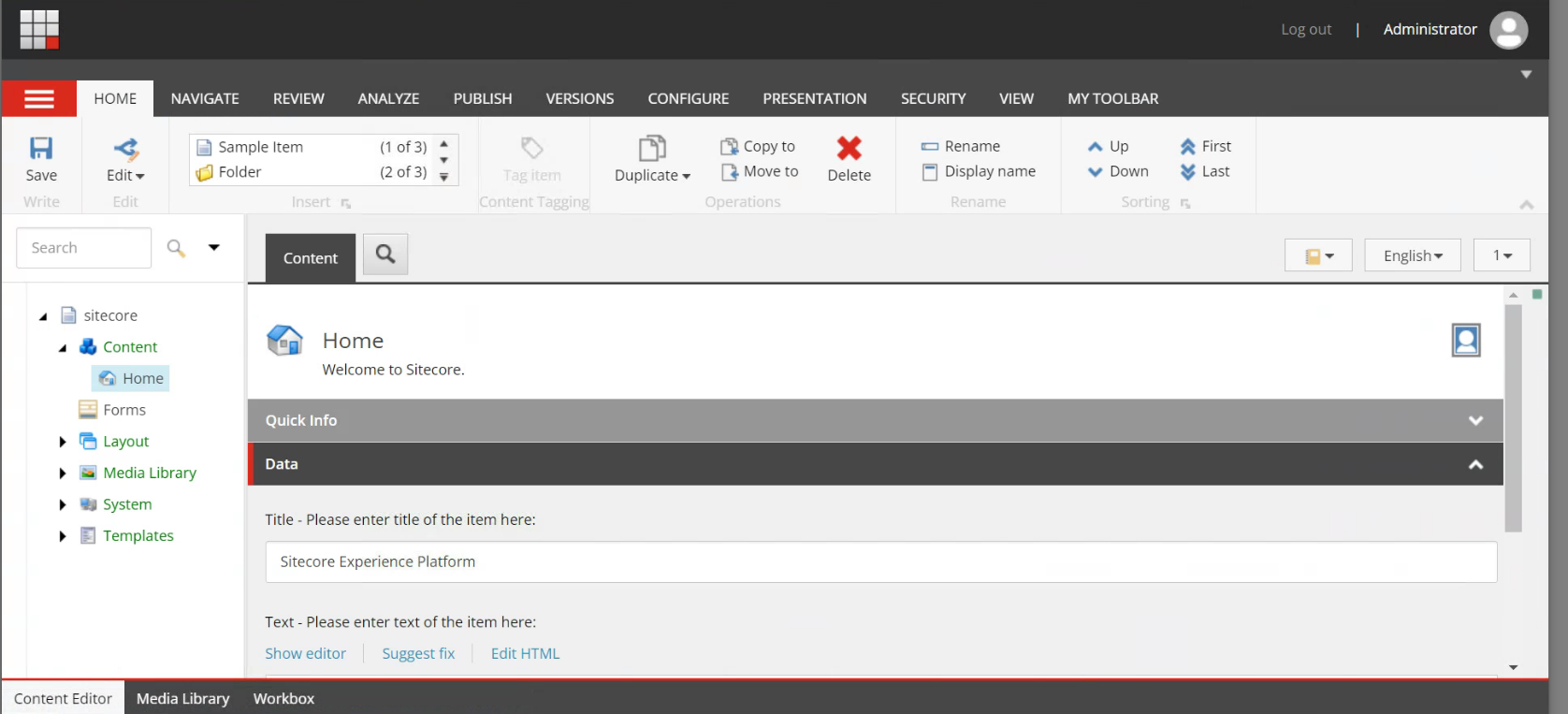Expand the Layout tree node
This screenshot has height=714, width=1568.
[63, 442]
